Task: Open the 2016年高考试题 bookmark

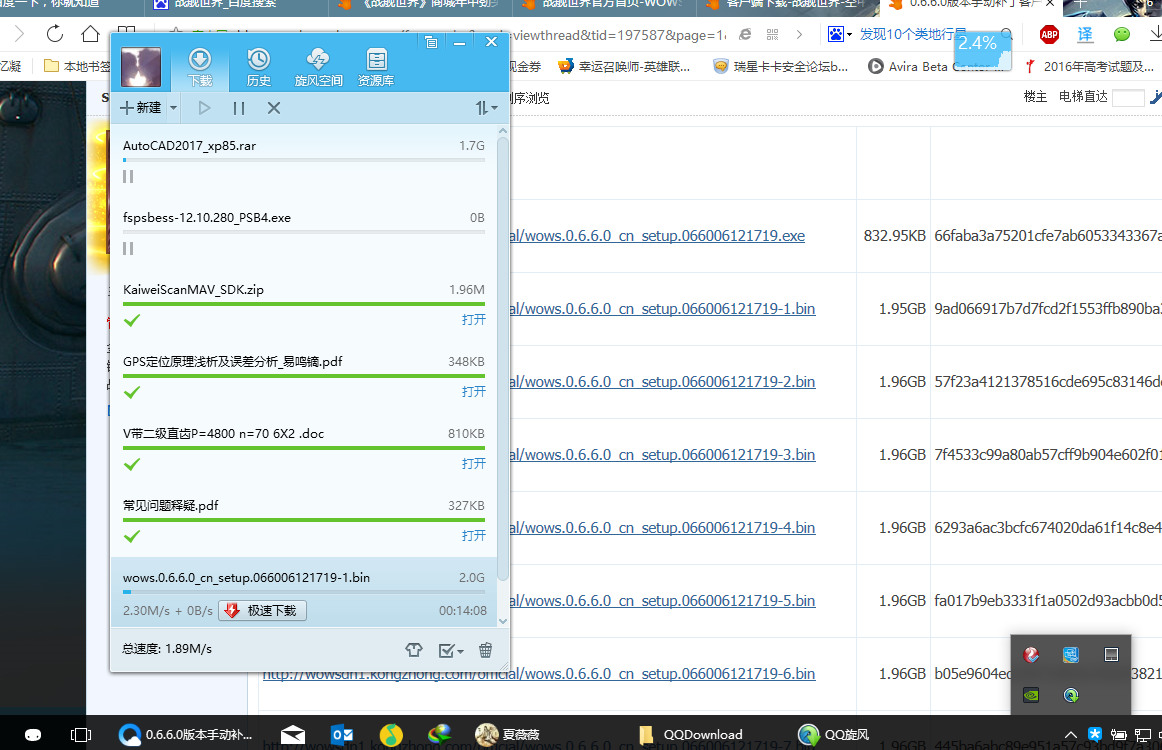Action: point(1089,66)
